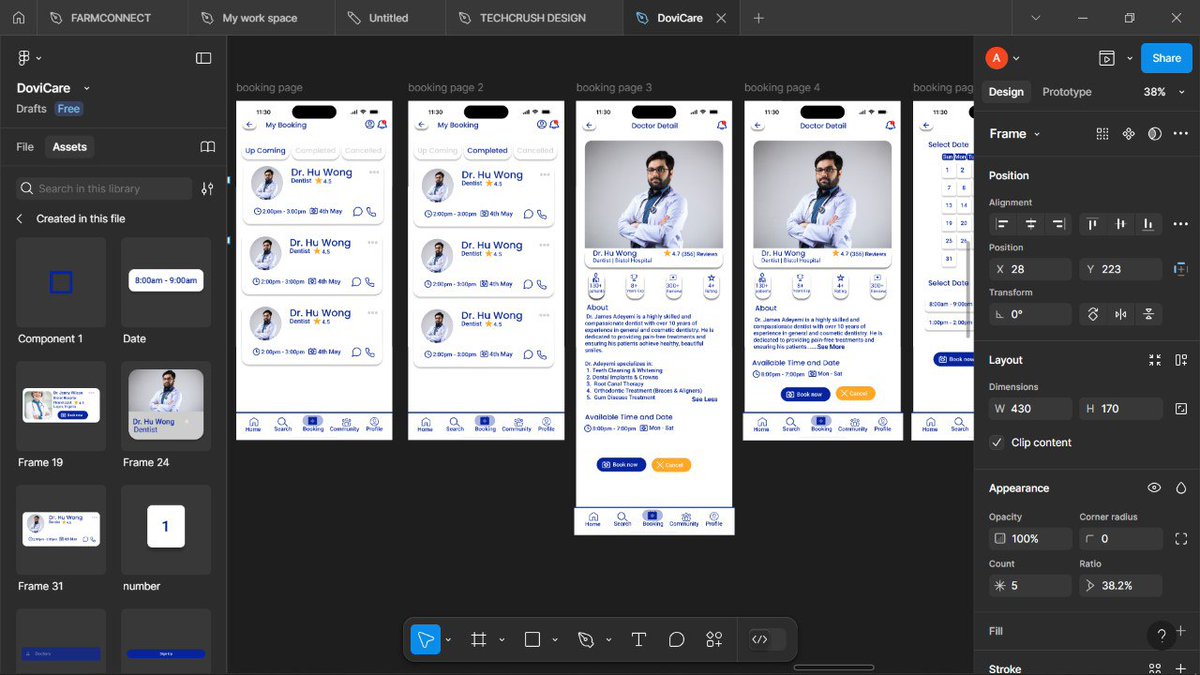
Task: Expand the Pen tool options chevron
Action: click(x=608, y=640)
